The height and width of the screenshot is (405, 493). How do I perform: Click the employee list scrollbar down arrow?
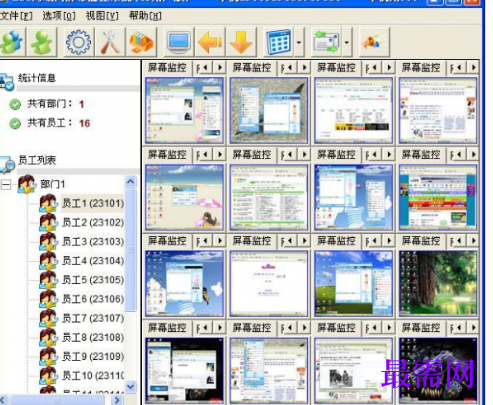coord(130,387)
